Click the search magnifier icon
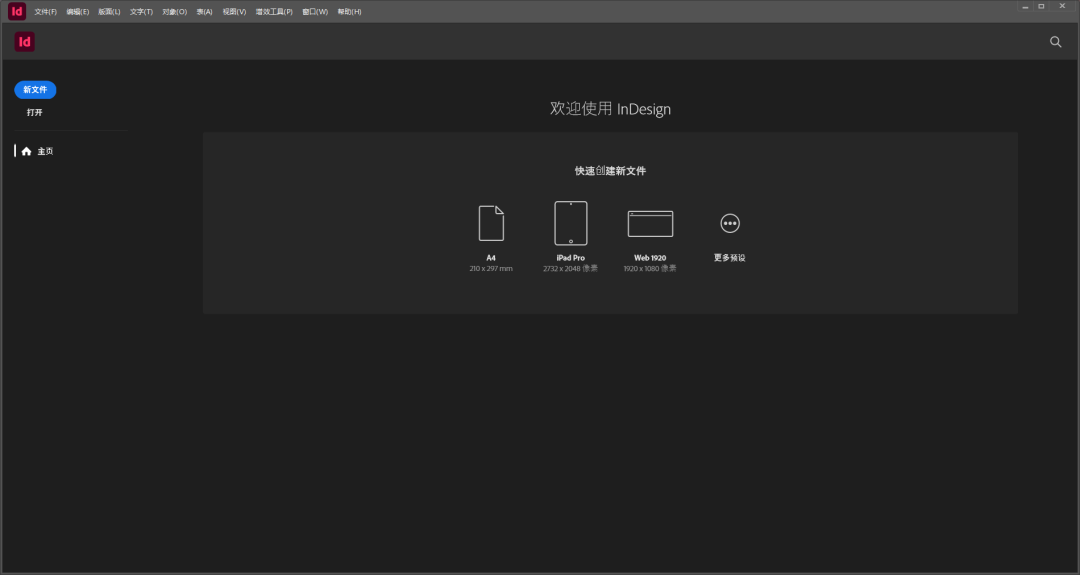The height and width of the screenshot is (575, 1080). coord(1055,42)
